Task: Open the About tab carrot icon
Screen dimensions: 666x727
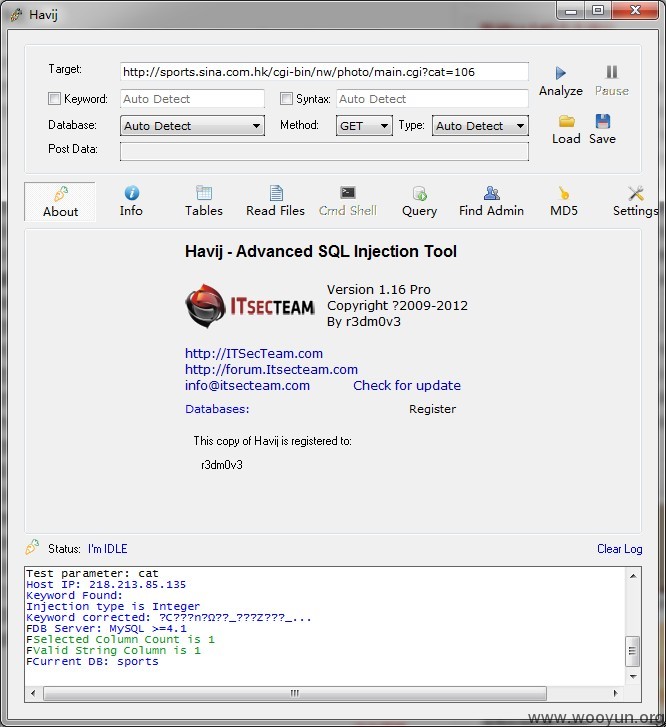Action: [x=61, y=193]
